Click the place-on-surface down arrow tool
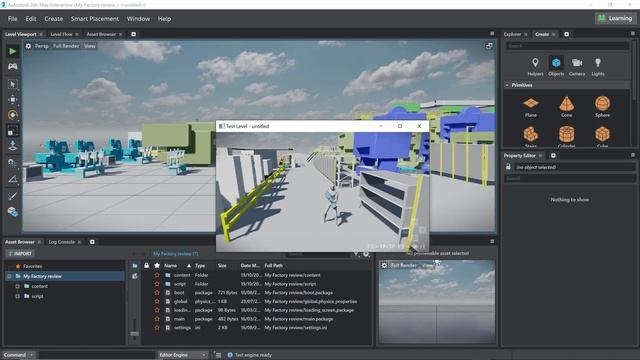Screen dimensions: 640x360 (x=13, y=146)
